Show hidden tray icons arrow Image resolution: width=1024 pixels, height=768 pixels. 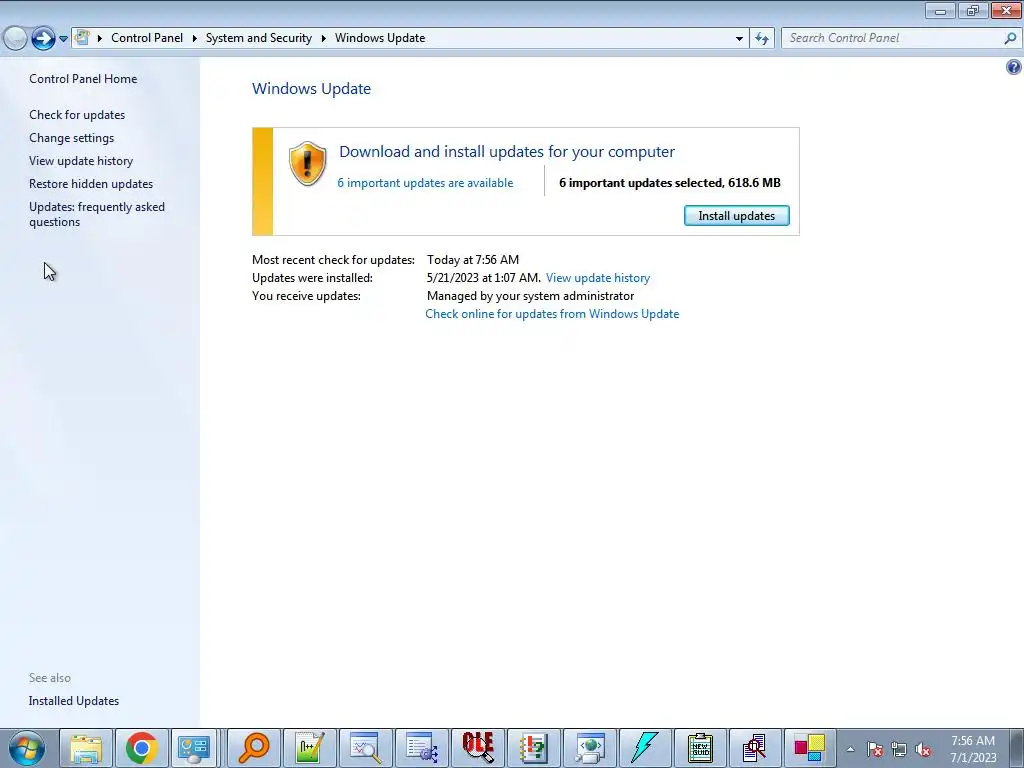(x=850, y=749)
